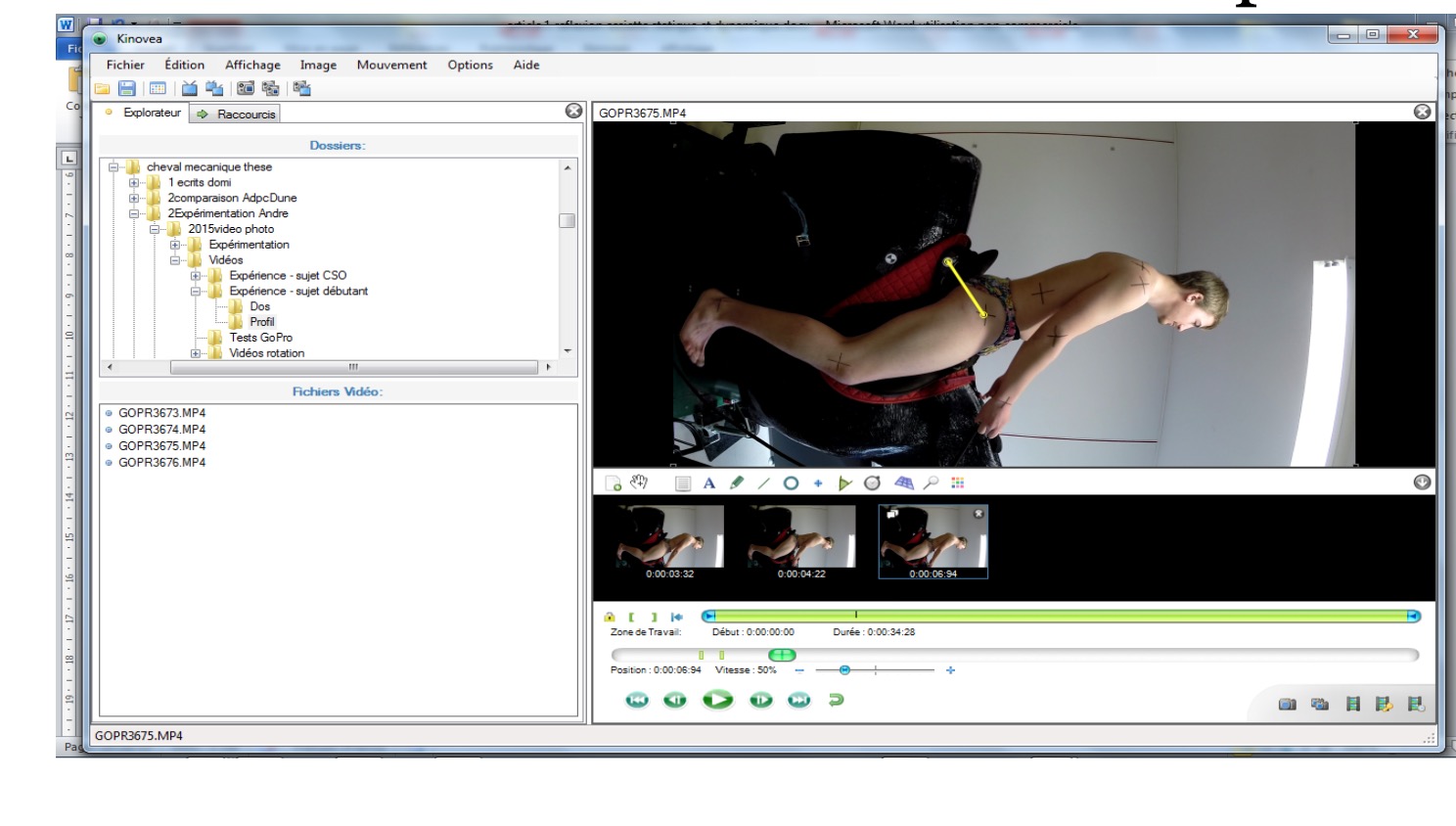
Task: Collapse the 'Vidéos' folder node
Action: click(175, 260)
